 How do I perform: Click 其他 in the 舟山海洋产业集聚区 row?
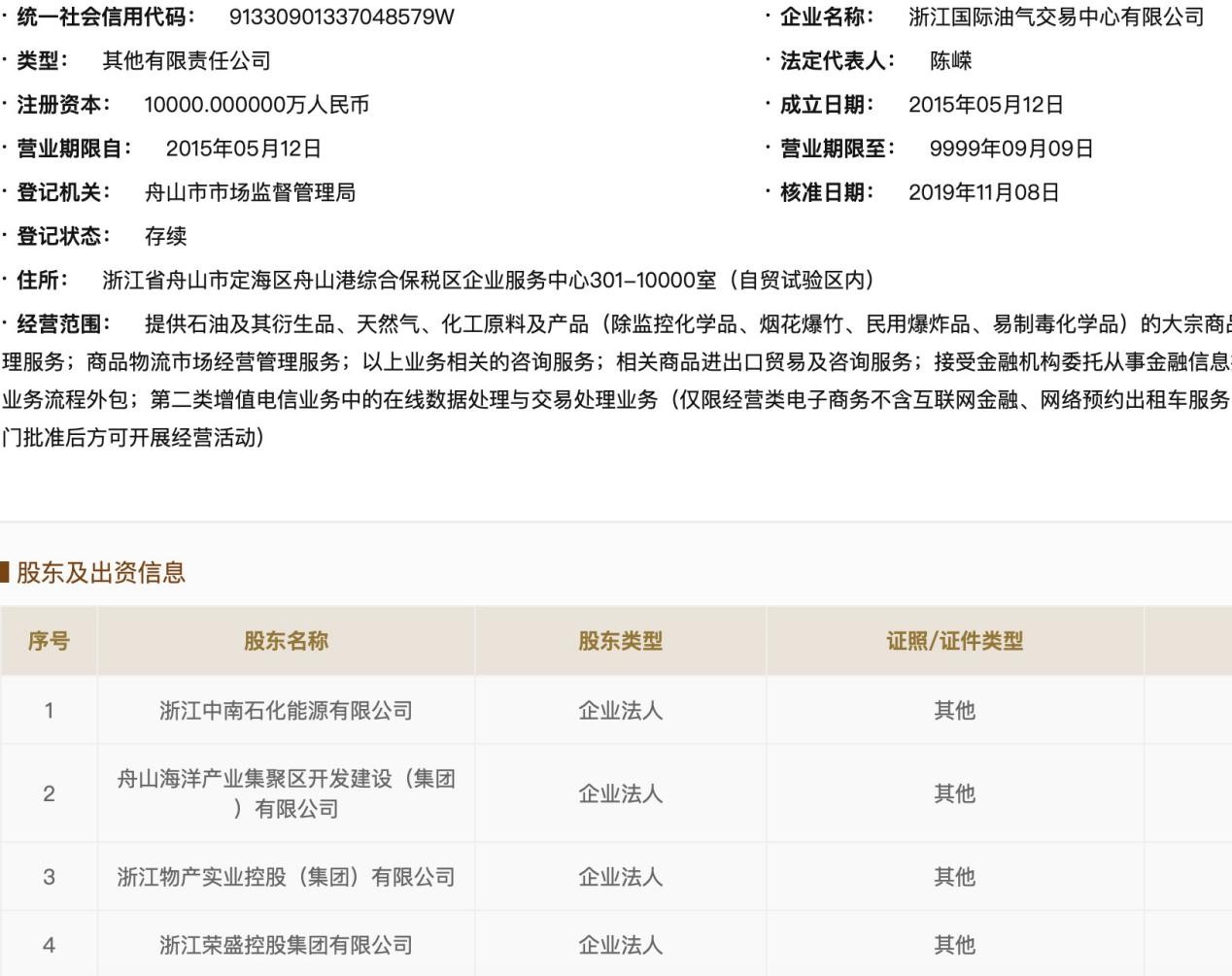[x=954, y=793]
